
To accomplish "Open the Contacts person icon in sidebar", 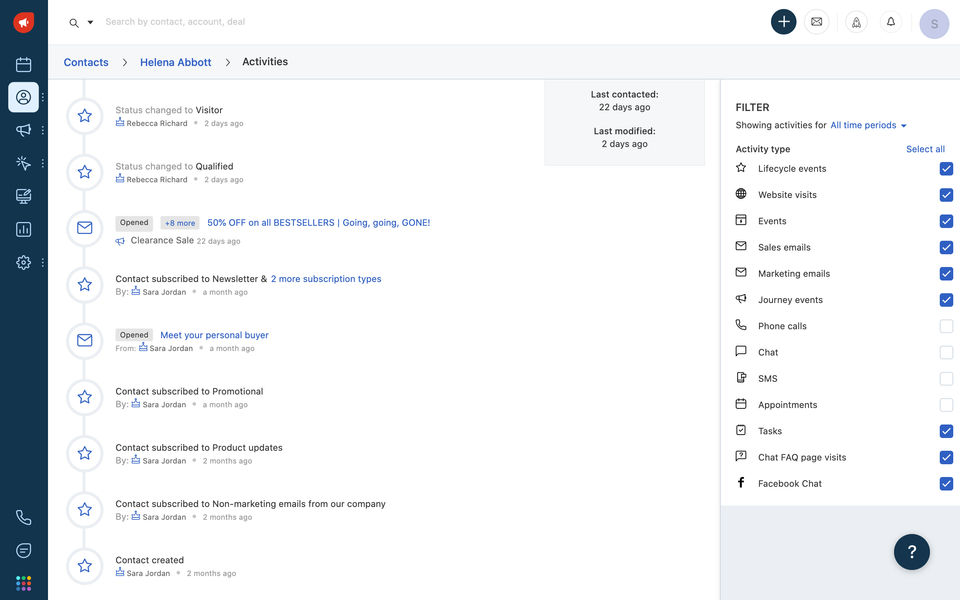I will pyautogui.click(x=23, y=97).
